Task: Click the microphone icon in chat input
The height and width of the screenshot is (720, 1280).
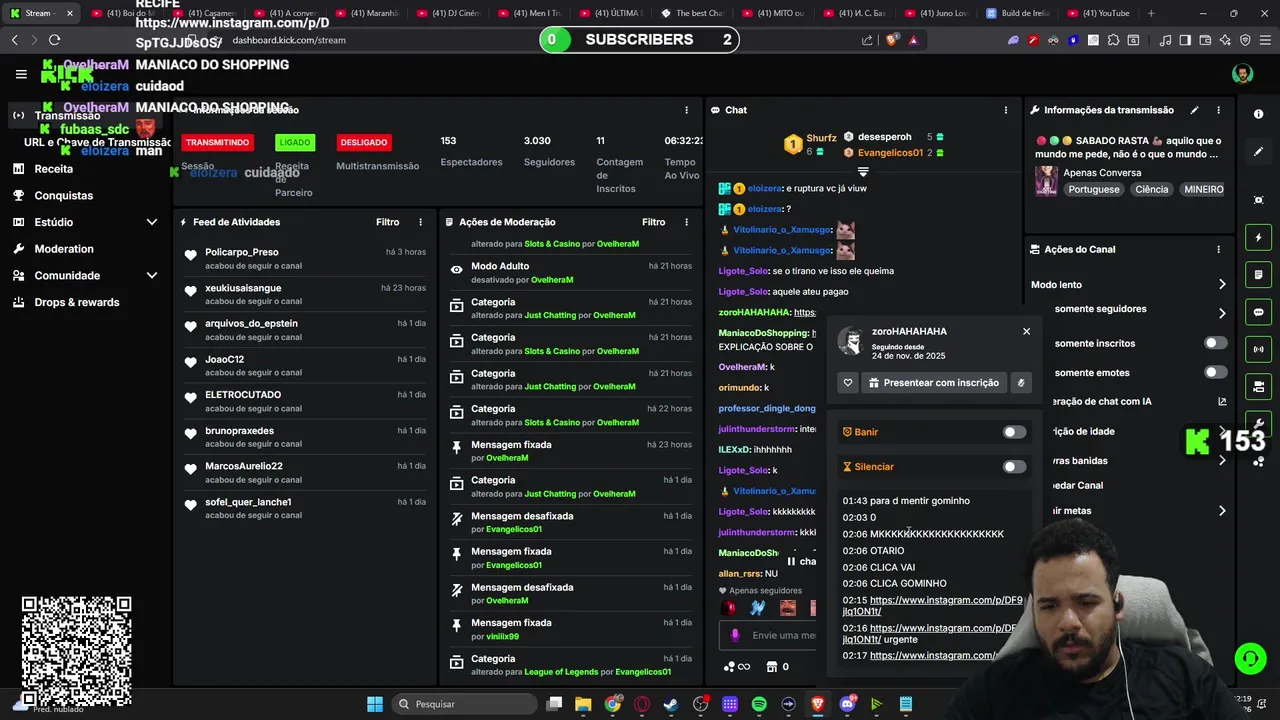Action: coord(735,635)
